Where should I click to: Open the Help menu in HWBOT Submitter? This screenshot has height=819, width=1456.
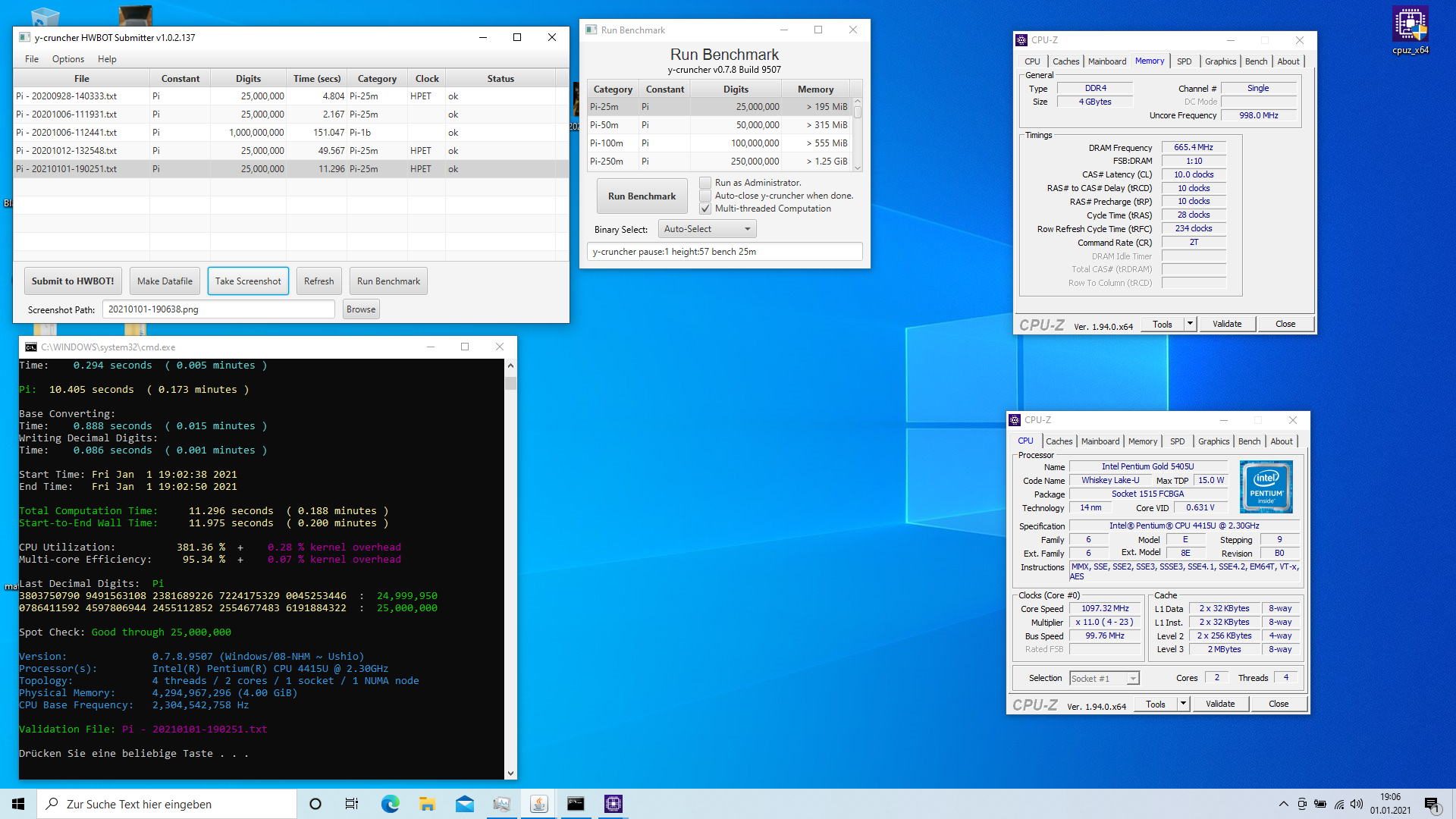pos(107,59)
